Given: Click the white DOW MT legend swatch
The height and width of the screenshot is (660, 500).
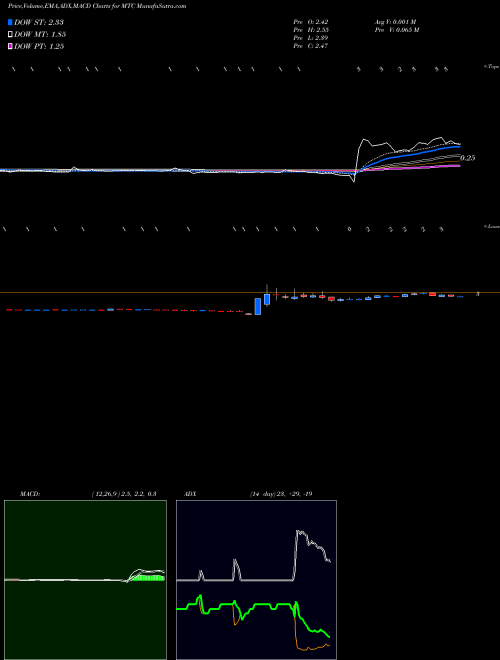Looking at the screenshot, I should pos(10,34).
